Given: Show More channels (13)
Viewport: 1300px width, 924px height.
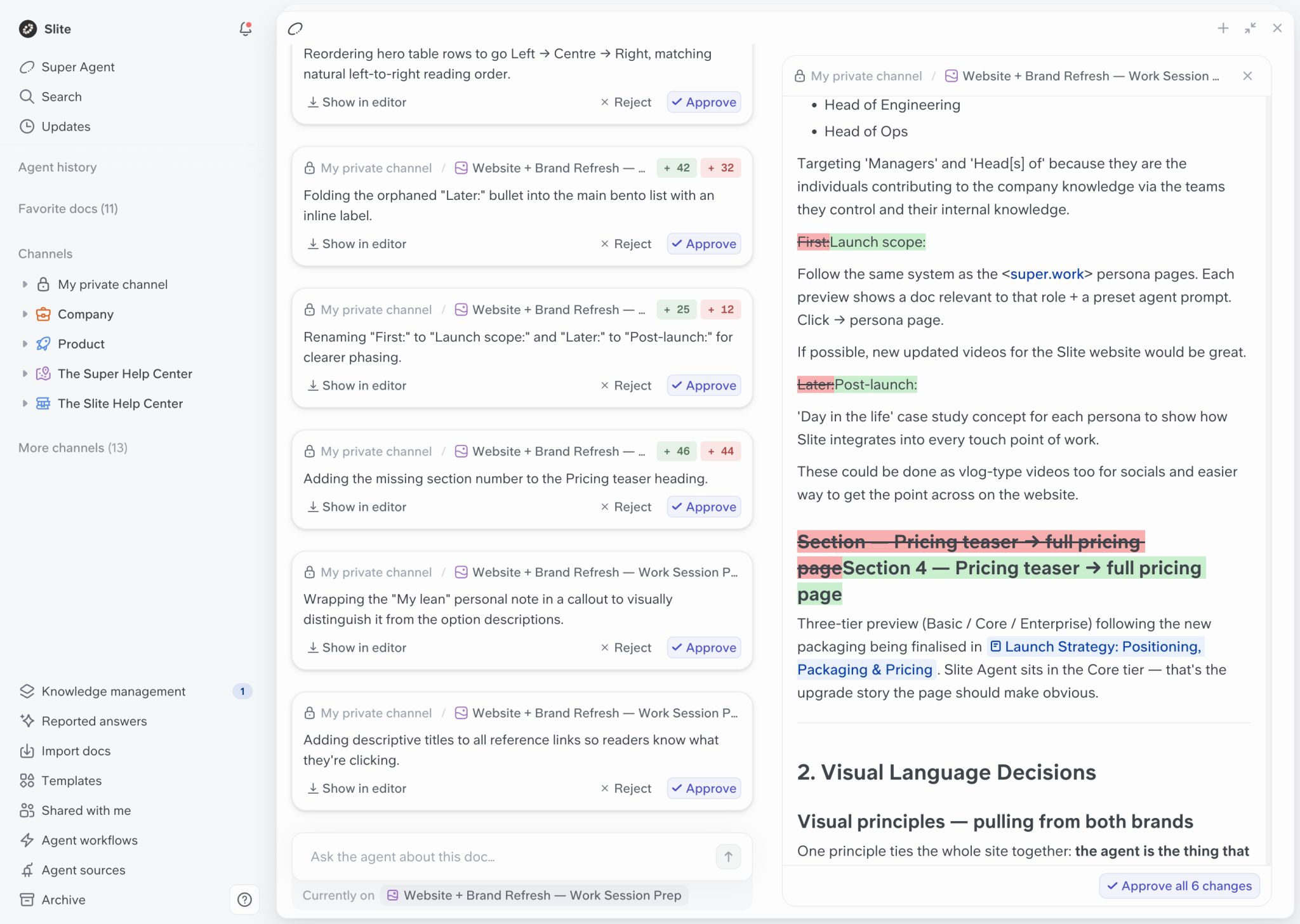Looking at the screenshot, I should [73, 447].
